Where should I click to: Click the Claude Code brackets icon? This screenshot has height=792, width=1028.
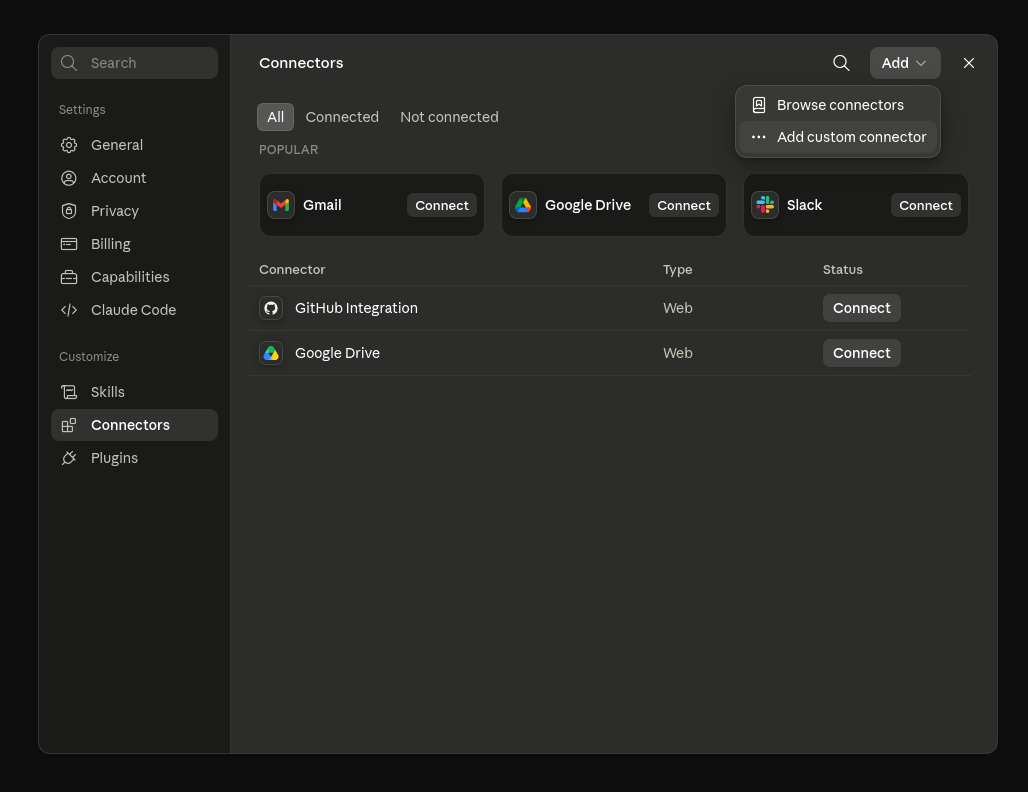(x=69, y=310)
